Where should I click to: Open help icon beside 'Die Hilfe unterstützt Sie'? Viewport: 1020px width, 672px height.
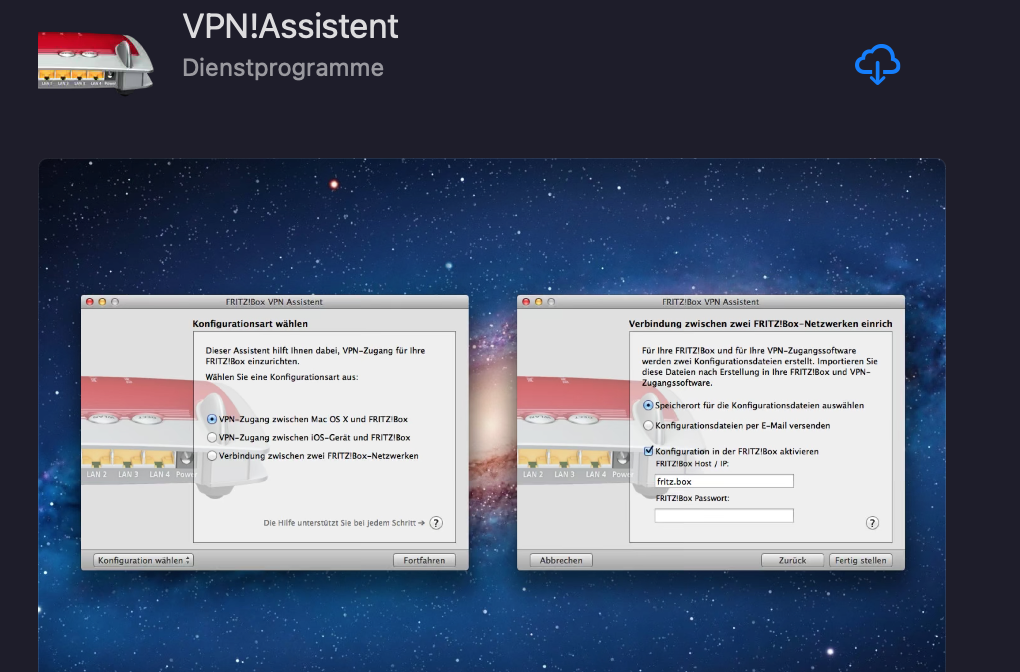click(x=436, y=523)
